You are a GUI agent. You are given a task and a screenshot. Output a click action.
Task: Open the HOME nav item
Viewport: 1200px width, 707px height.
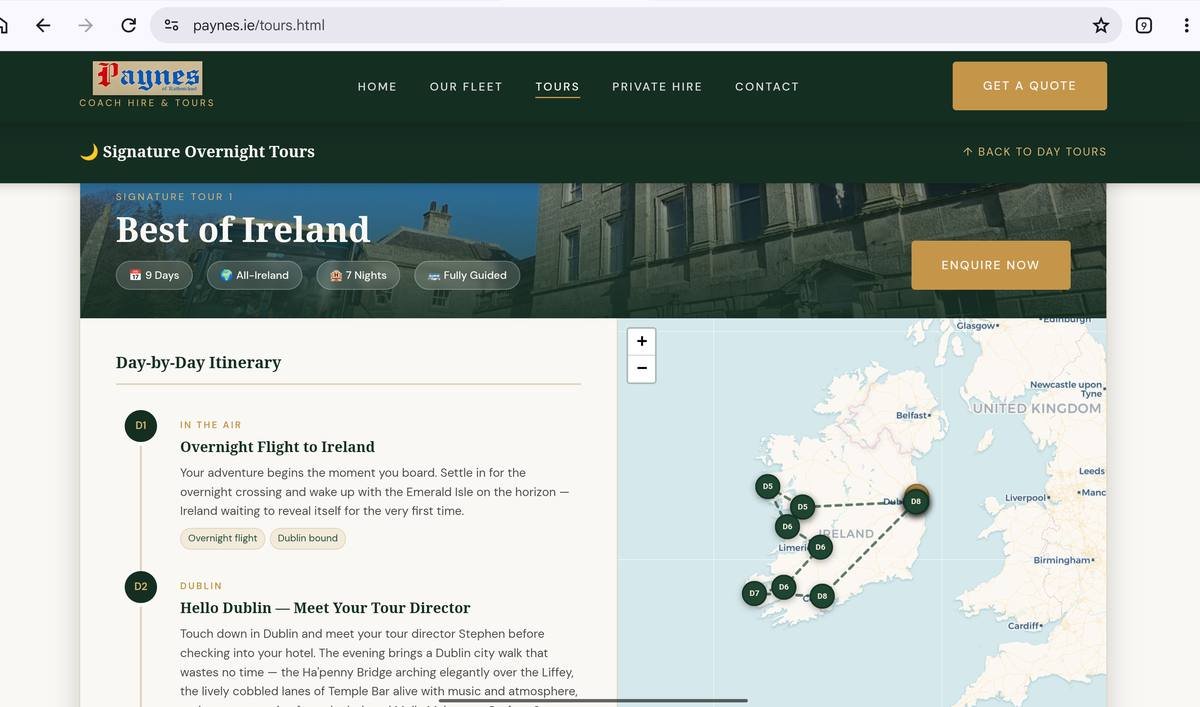pos(377,87)
